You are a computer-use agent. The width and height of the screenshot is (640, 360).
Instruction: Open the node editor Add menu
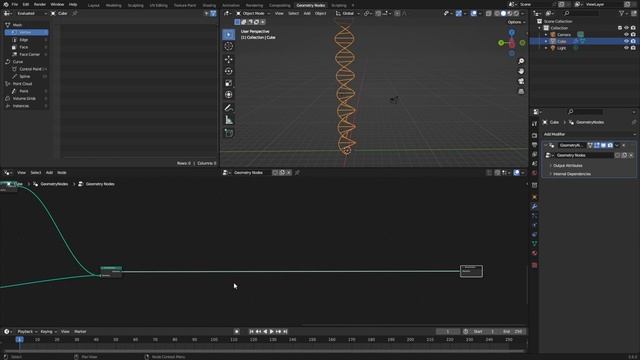[49, 173]
